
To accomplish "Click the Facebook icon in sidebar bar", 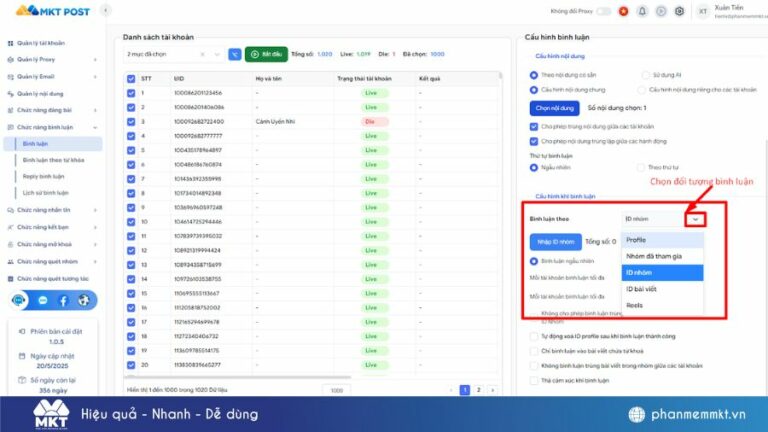I will pos(63,300).
